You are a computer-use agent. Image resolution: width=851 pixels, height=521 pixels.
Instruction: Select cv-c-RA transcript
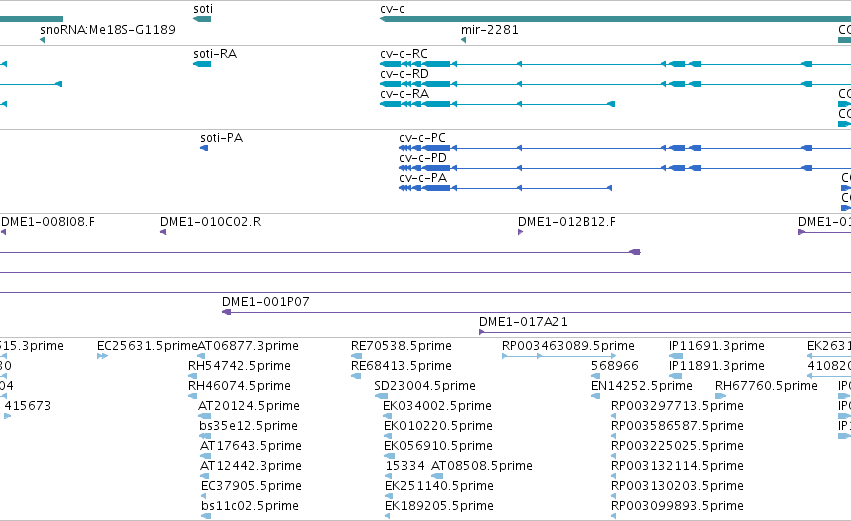pos(497,104)
